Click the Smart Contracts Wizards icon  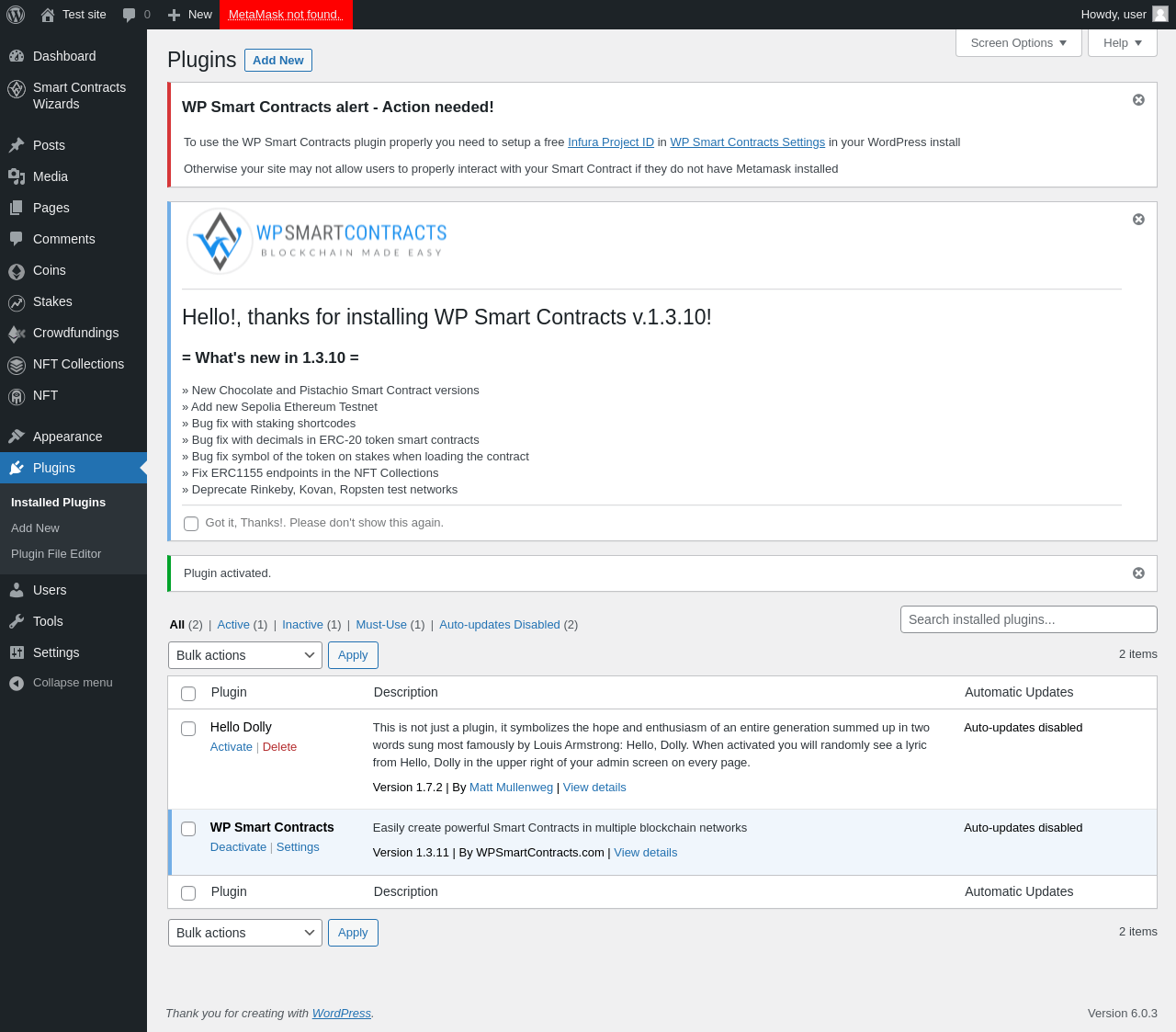click(17, 89)
